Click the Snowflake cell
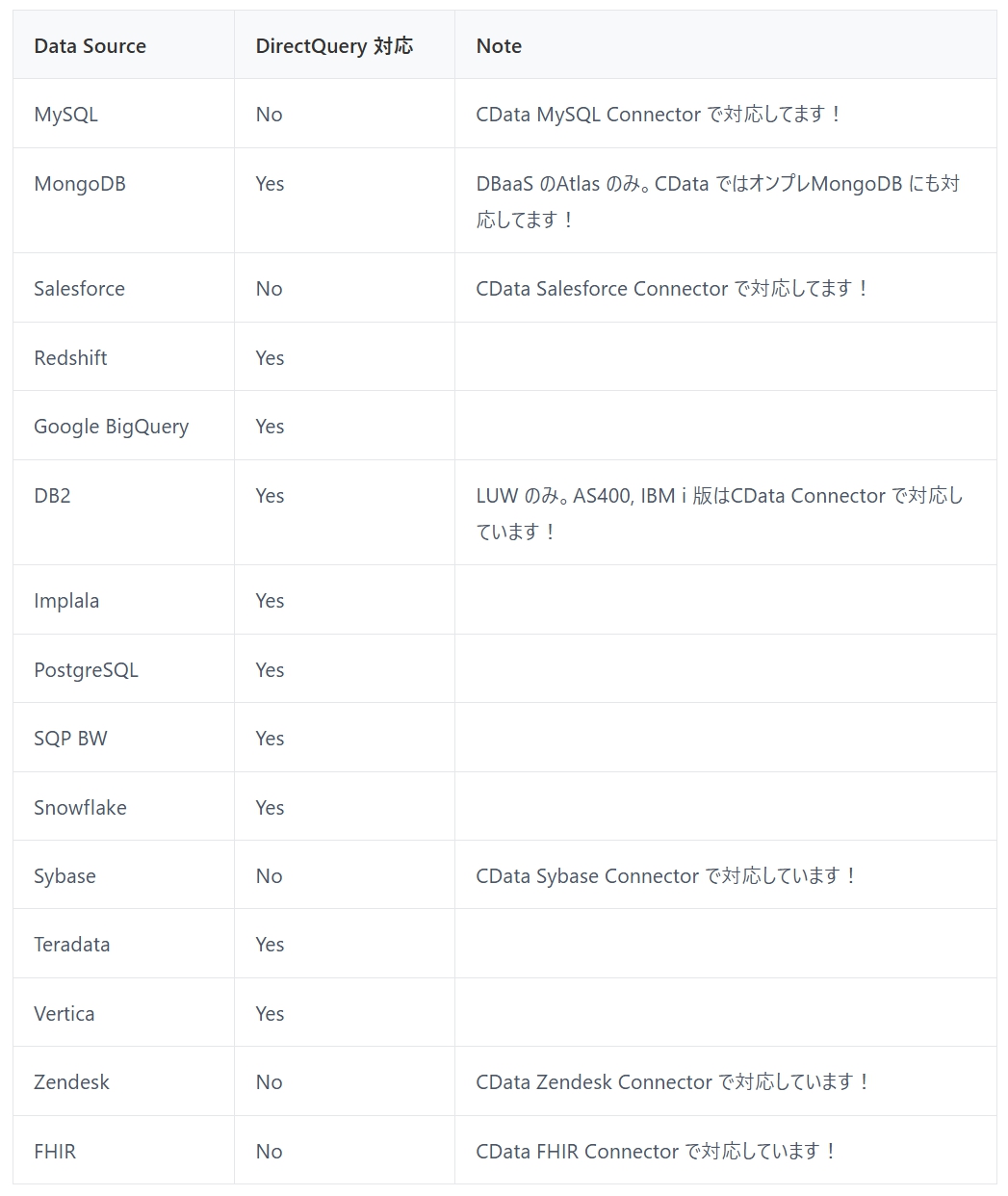This screenshot has width=1008, height=1196. 80,808
